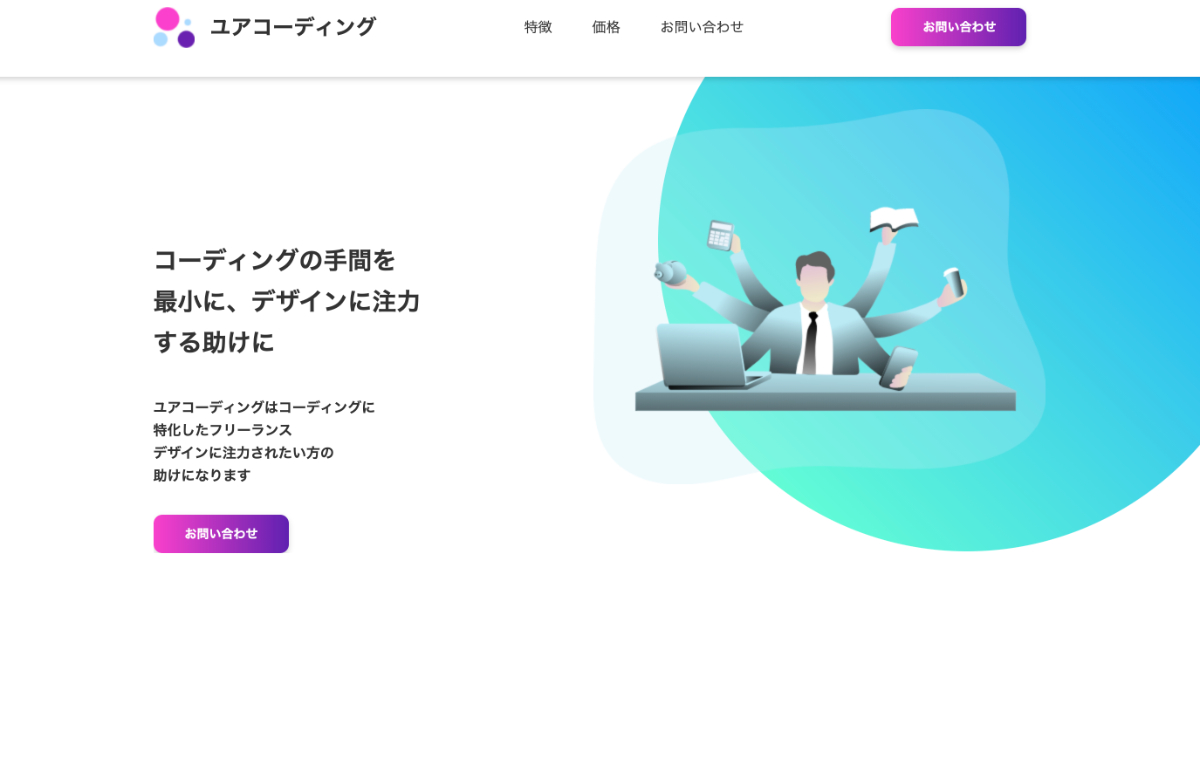1200x759 pixels.
Task: Click the お問い合わせ button below hero text
Action: pos(221,534)
